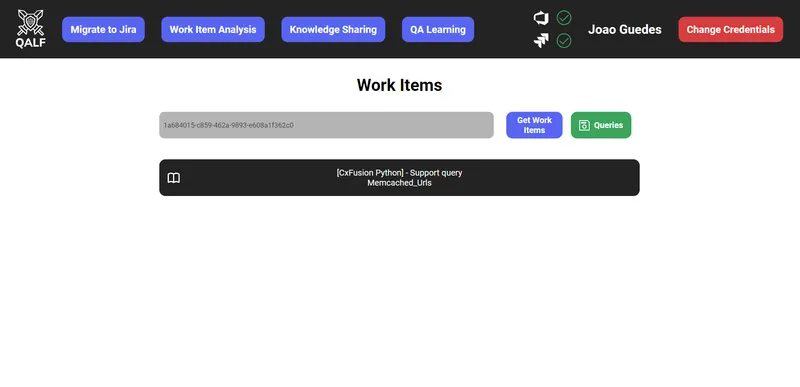This screenshot has width=800, height=387.
Task: Click the Get Work Items button
Action: coord(534,125)
